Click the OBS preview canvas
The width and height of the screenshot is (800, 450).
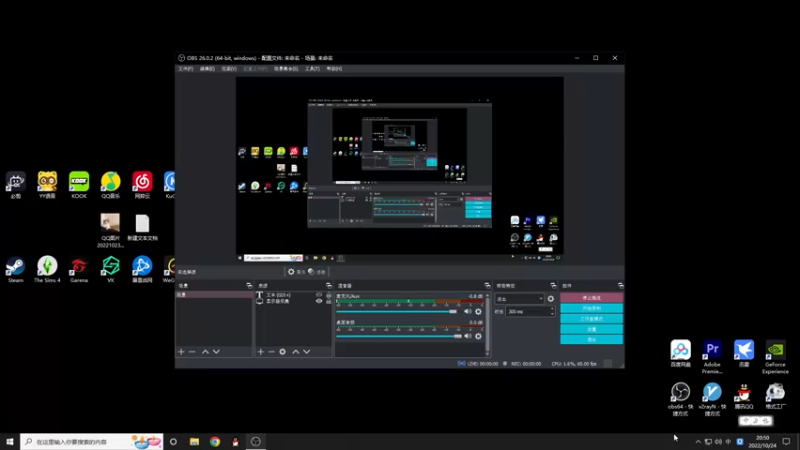pos(399,169)
